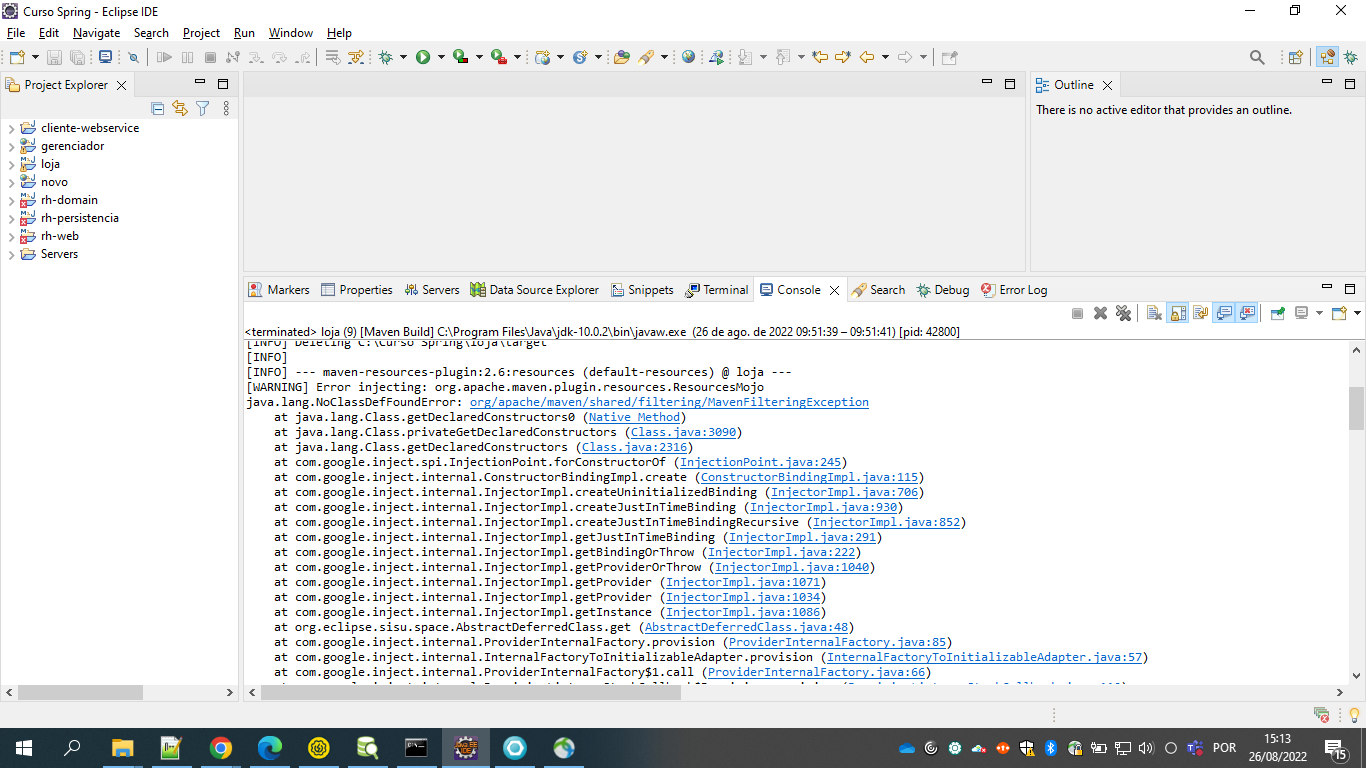1366x768 pixels.
Task: Open the Project menu
Action: [x=201, y=33]
